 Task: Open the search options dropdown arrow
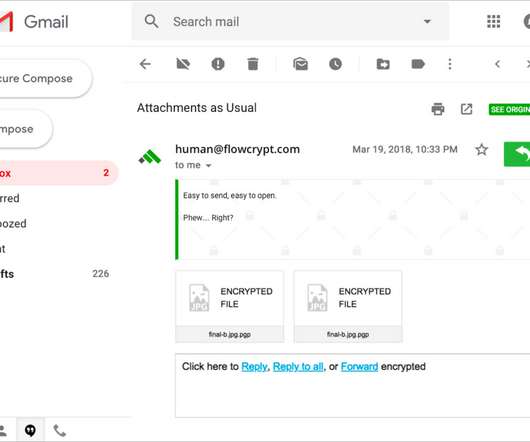pyautogui.click(x=427, y=22)
